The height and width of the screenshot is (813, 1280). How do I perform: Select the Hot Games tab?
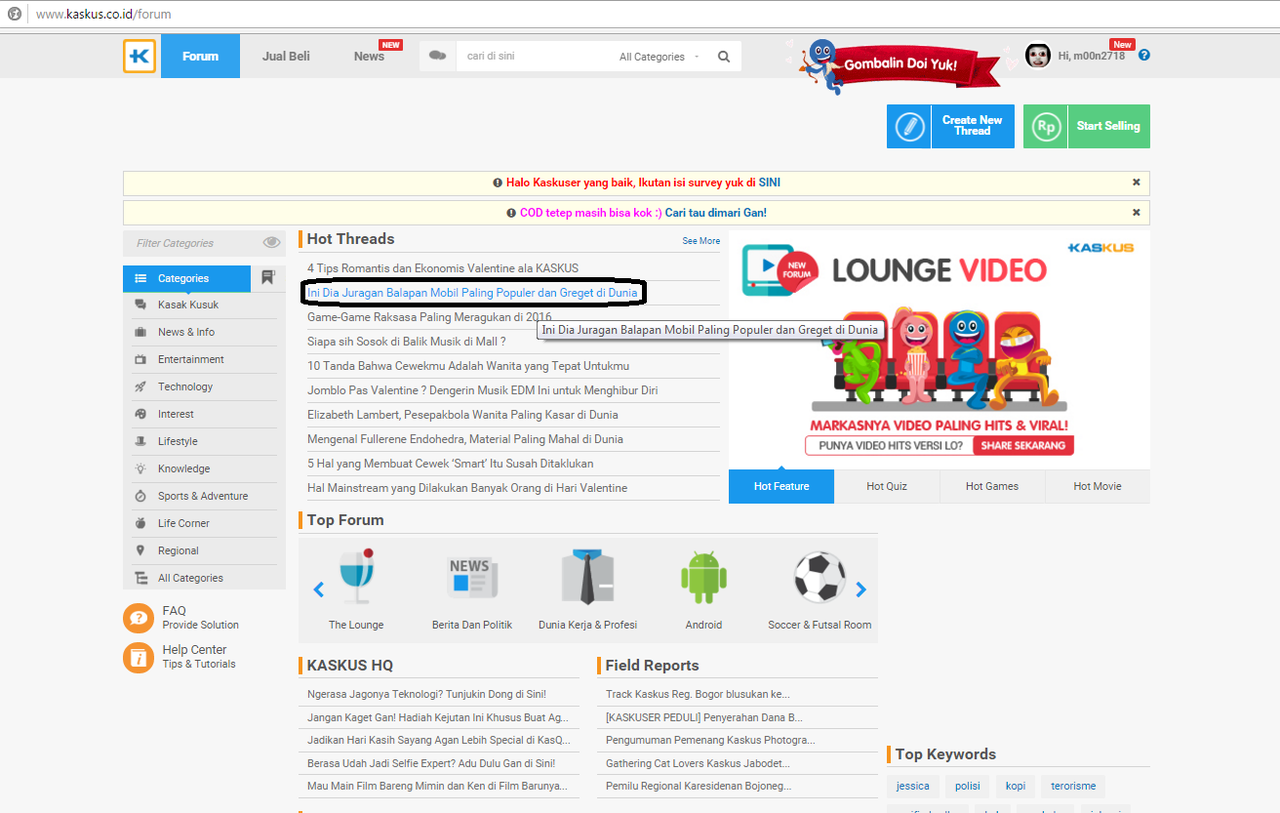coord(992,486)
